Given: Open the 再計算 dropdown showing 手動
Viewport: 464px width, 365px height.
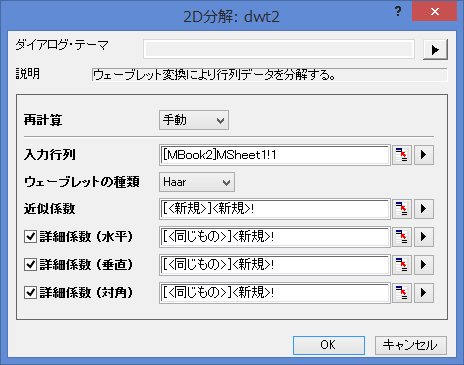Looking at the screenshot, I should click(x=194, y=120).
